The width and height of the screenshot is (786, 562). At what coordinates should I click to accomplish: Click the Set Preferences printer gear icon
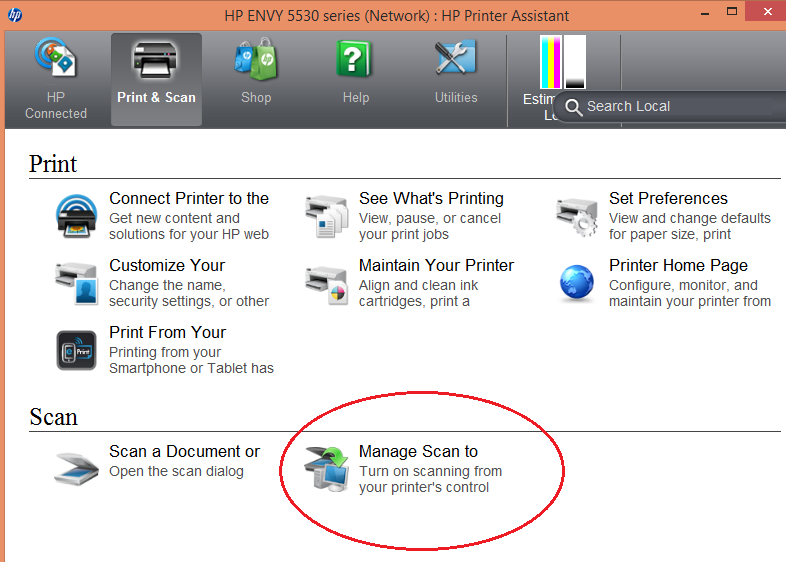click(576, 217)
